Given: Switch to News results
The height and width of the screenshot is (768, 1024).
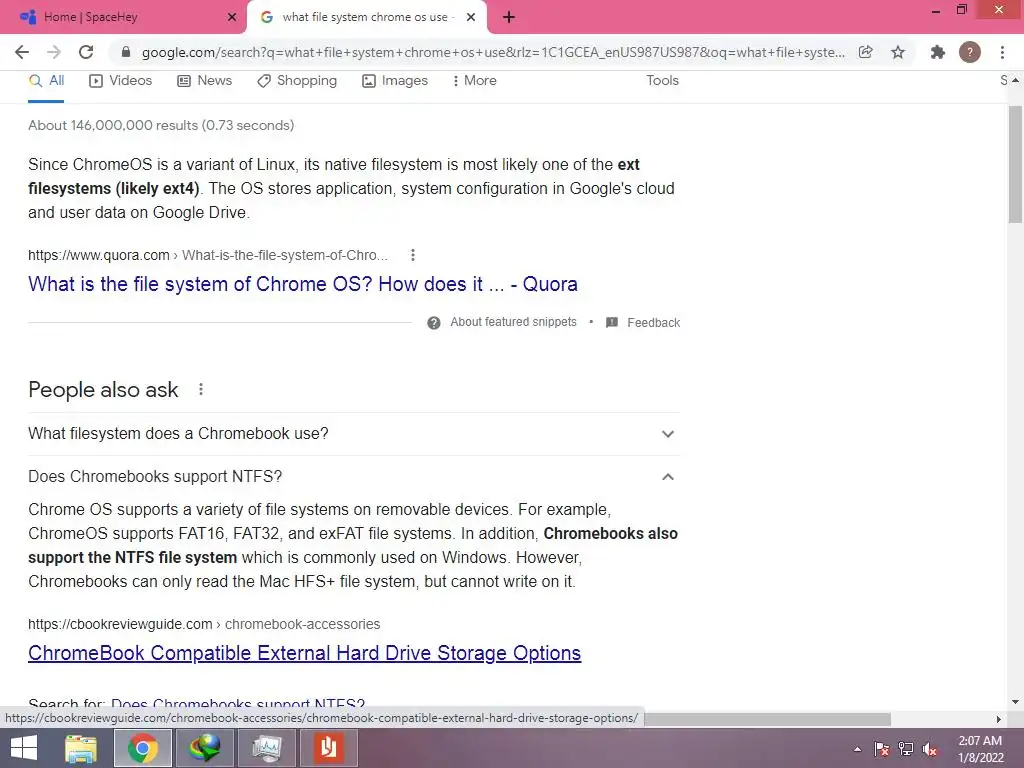Looking at the screenshot, I should (204, 80).
